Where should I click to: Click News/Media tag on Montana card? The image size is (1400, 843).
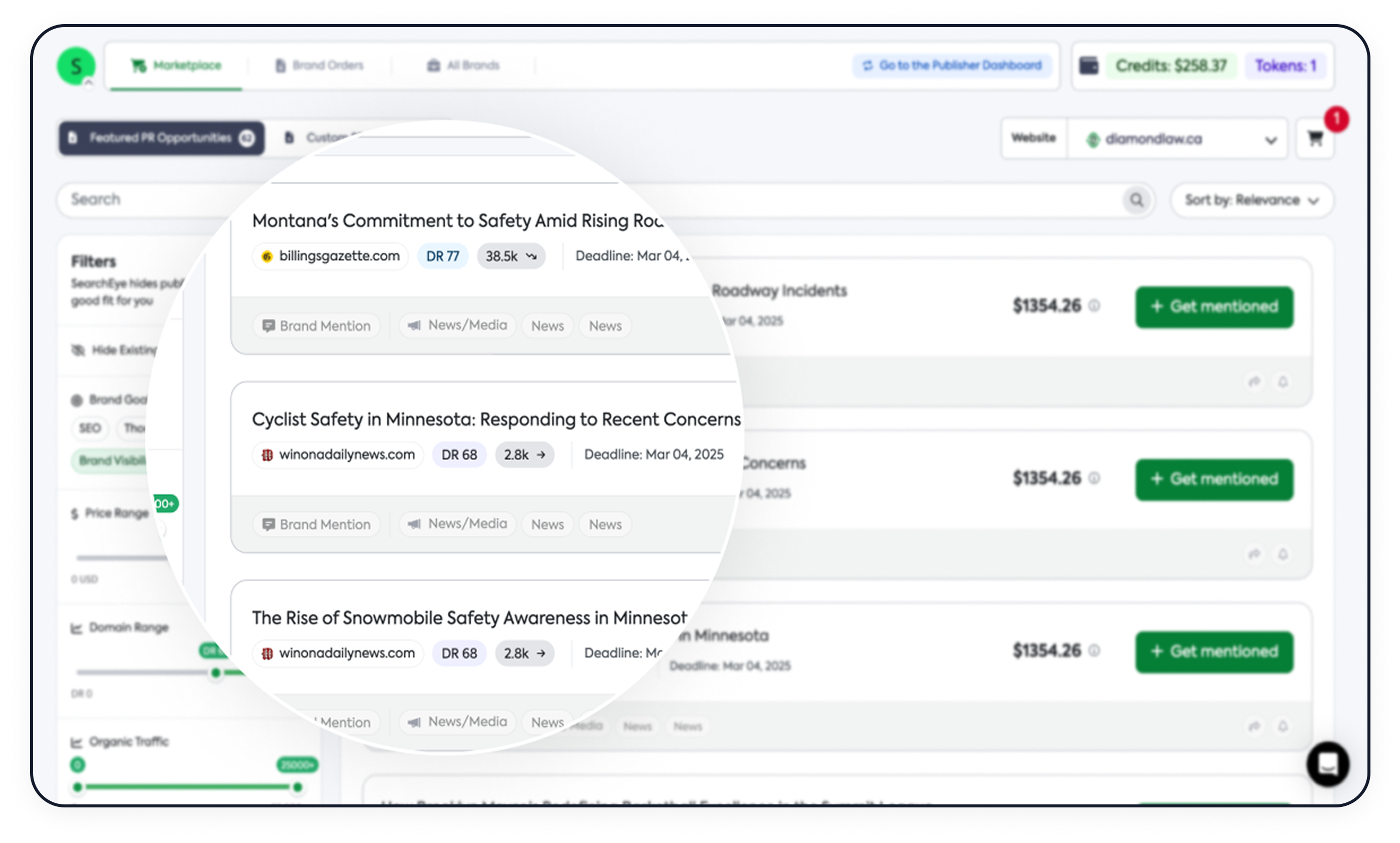(x=458, y=325)
